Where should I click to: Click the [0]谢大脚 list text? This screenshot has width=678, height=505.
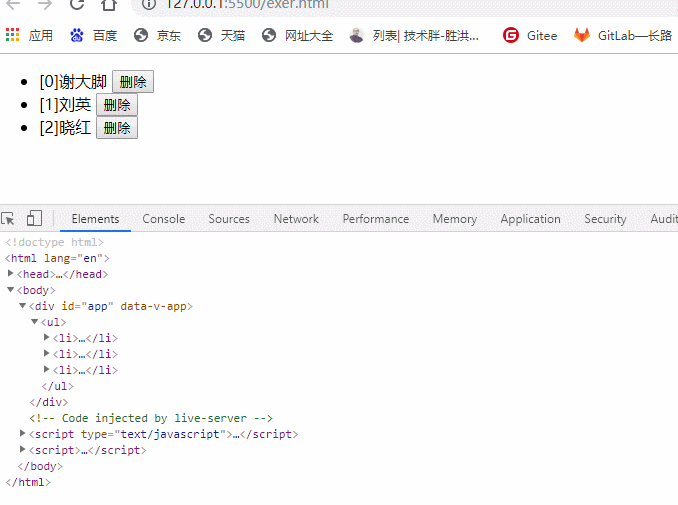(x=73, y=82)
